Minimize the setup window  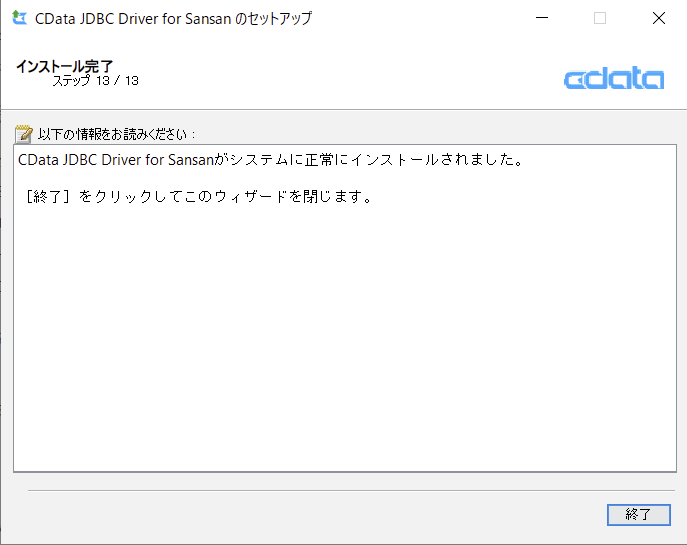(x=542, y=18)
